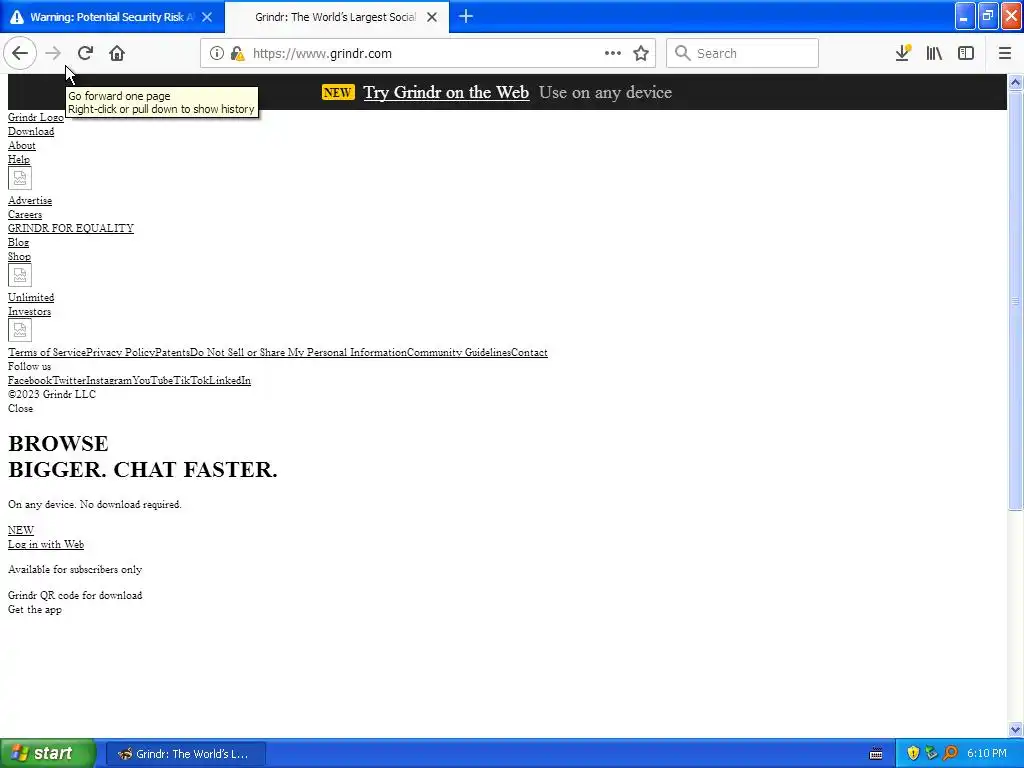Click the page scrollbar up arrow

[1015, 82]
